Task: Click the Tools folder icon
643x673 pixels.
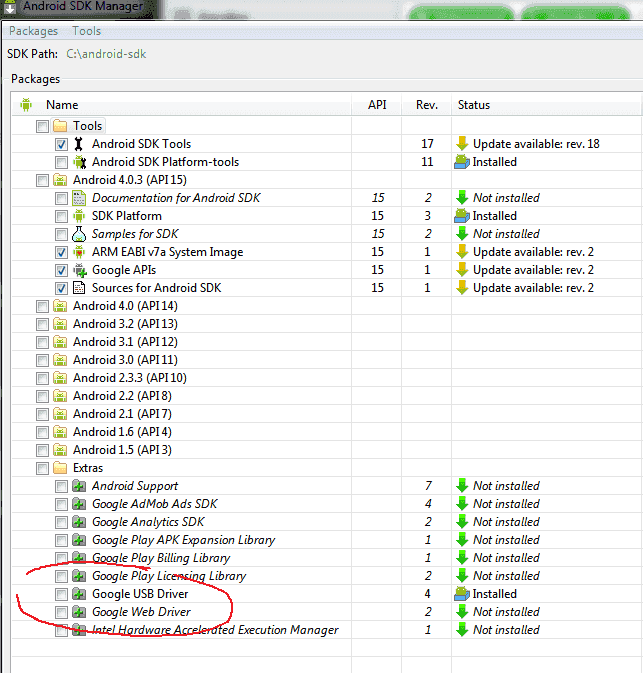Action: [x=60, y=126]
